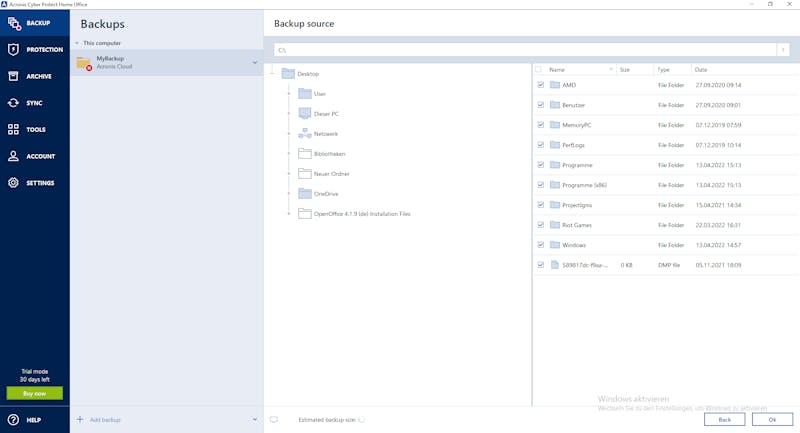Viewport: 800px width, 433px height.
Task: Uncheck the MemoryPC folder checkbox
Action: (x=540, y=124)
